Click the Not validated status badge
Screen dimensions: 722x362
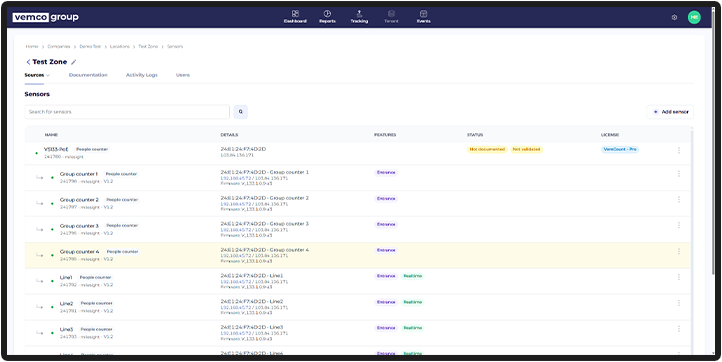click(x=526, y=150)
